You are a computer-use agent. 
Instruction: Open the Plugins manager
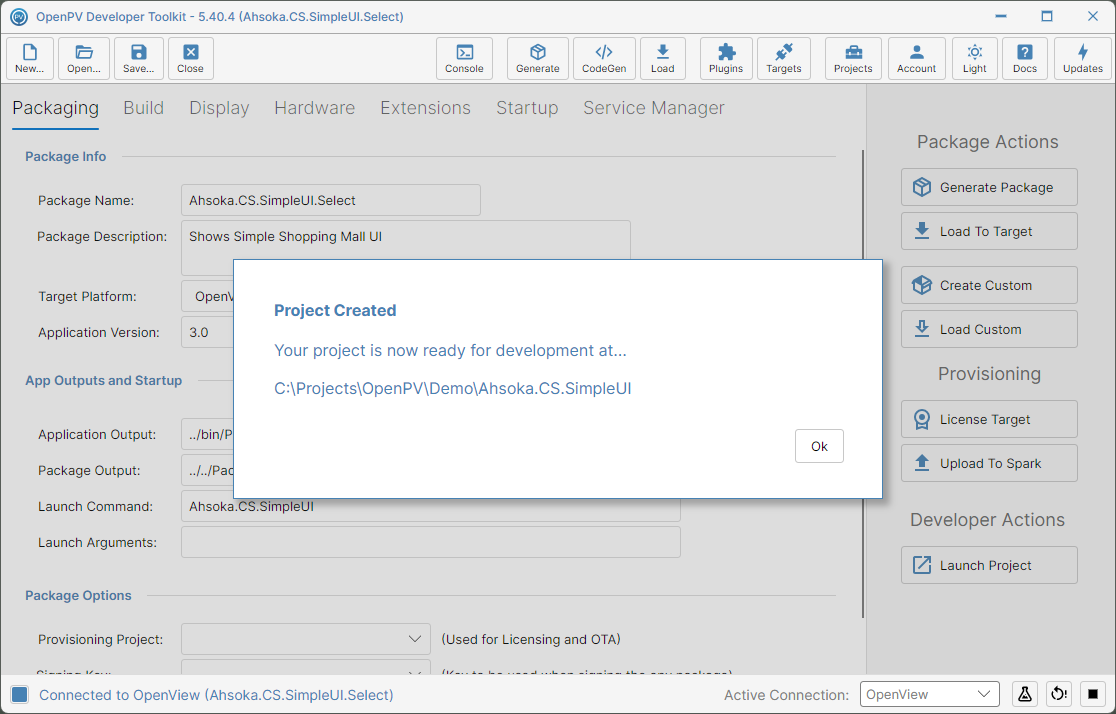pos(726,58)
